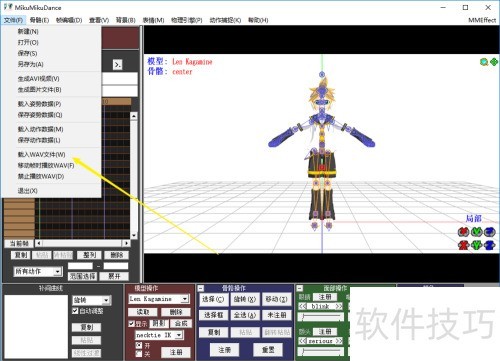Screen dimensions: 500x361
Task: Click the interpolation curve graph box
Action: [36, 327]
